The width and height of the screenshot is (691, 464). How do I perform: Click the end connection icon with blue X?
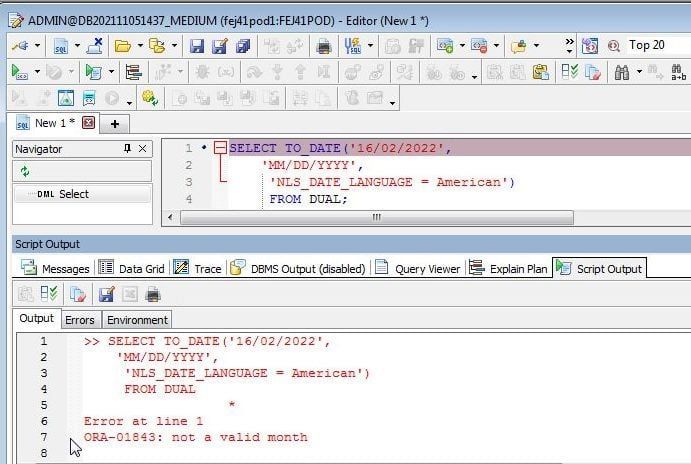pos(95,45)
